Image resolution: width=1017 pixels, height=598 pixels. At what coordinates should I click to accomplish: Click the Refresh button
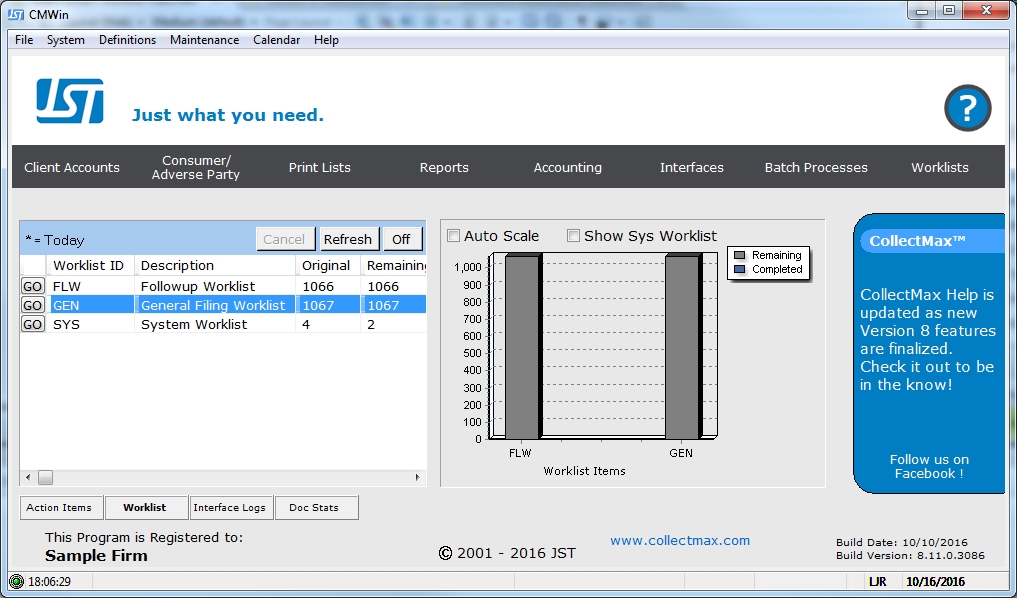point(348,239)
